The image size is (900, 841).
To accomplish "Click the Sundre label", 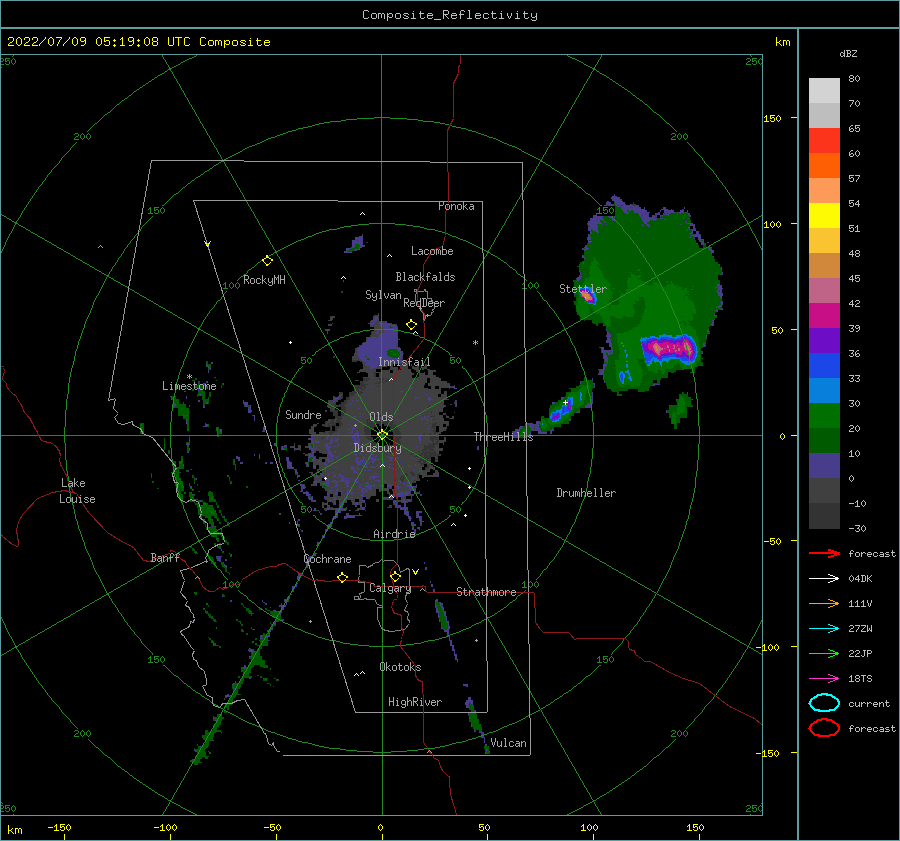I will [303, 414].
